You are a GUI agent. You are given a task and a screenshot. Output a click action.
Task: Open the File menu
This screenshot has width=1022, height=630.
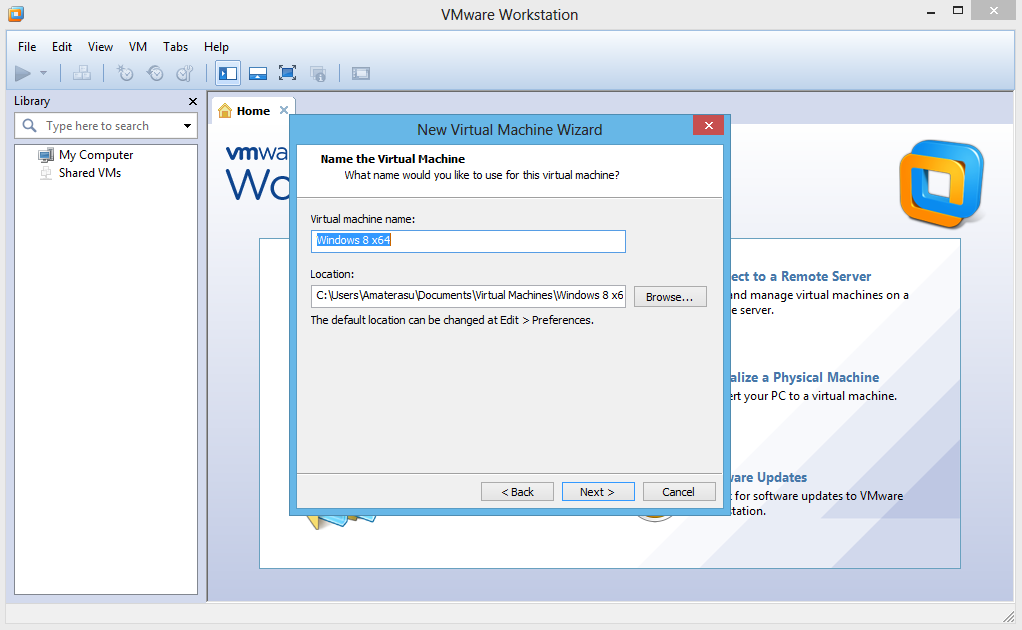point(27,47)
